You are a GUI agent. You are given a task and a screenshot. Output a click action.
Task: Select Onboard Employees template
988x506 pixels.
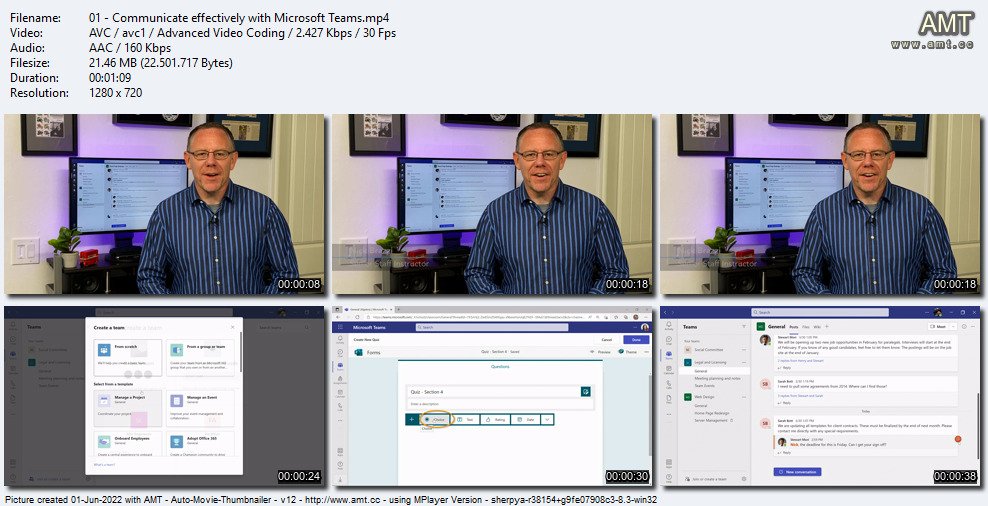(x=128, y=444)
